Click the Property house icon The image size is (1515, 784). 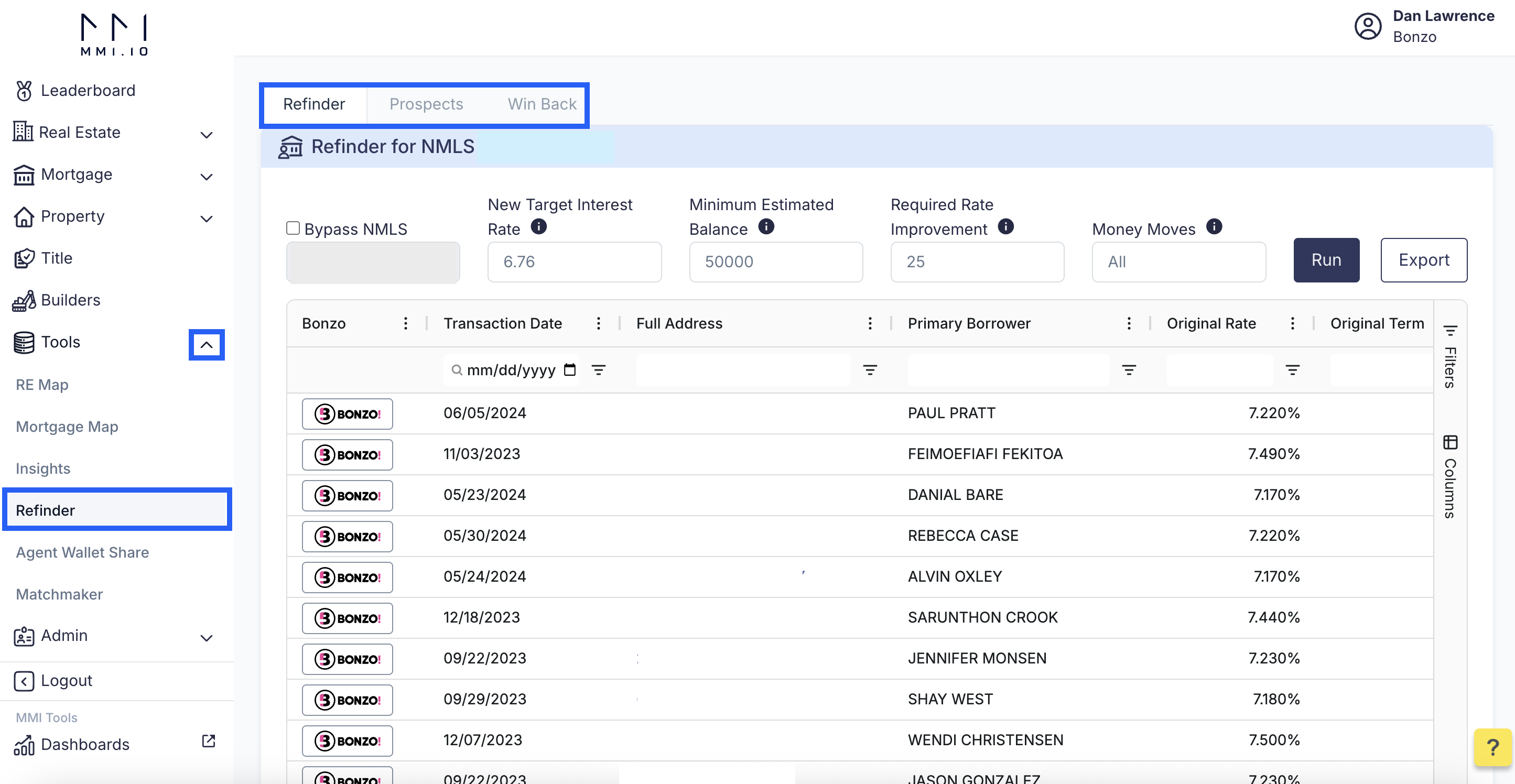tap(24, 216)
